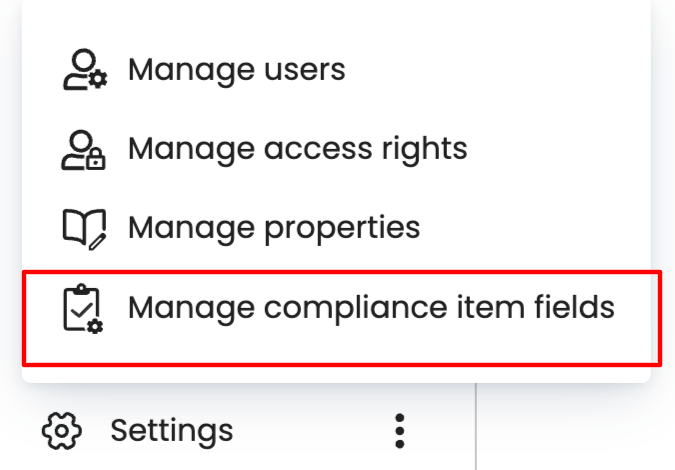The image size is (675, 470).
Task: Open Manage compliance item fields
Action: pos(370,307)
